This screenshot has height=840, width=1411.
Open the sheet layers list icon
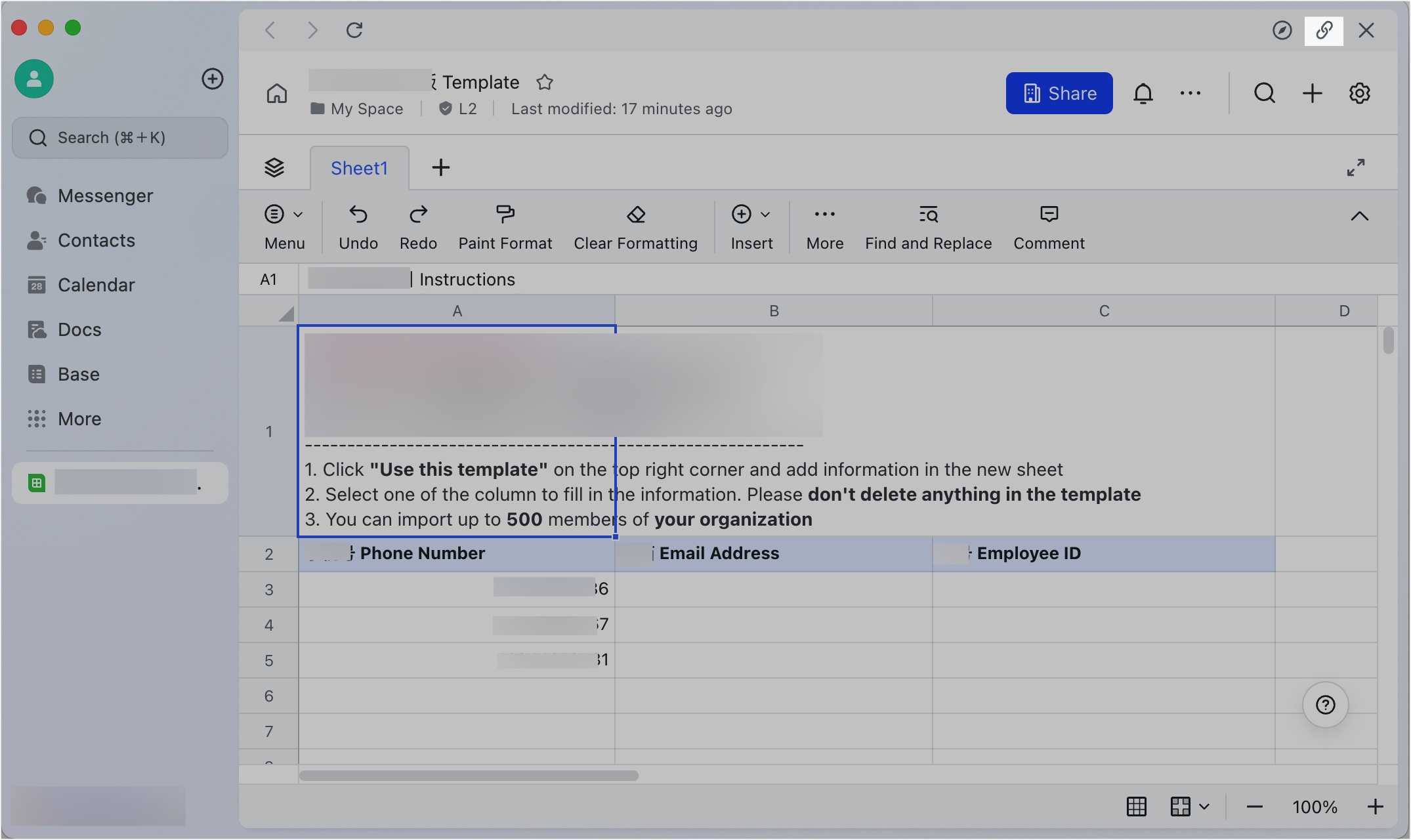click(x=274, y=168)
